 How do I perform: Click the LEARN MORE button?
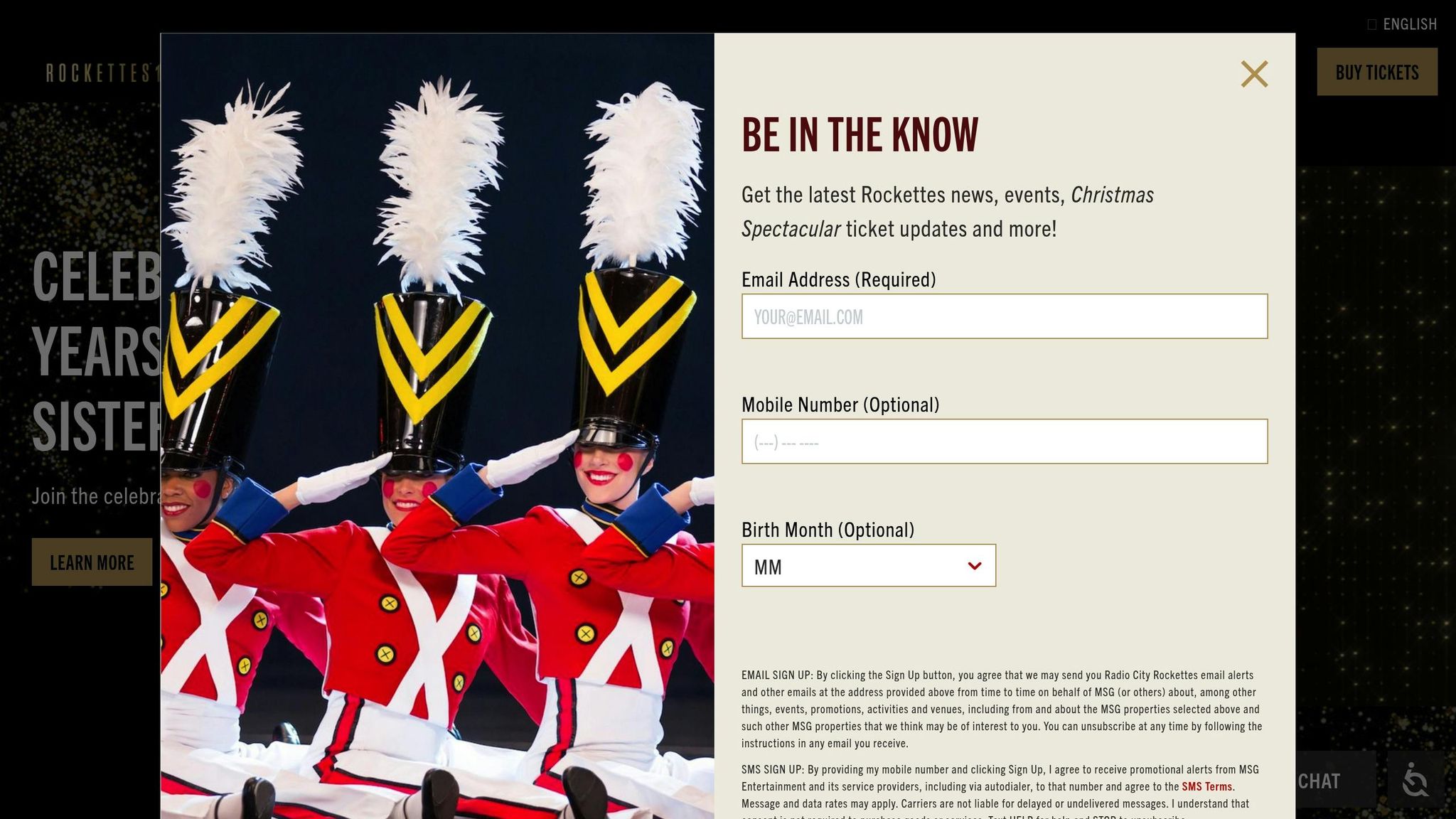pyautogui.click(x=92, y=562)
